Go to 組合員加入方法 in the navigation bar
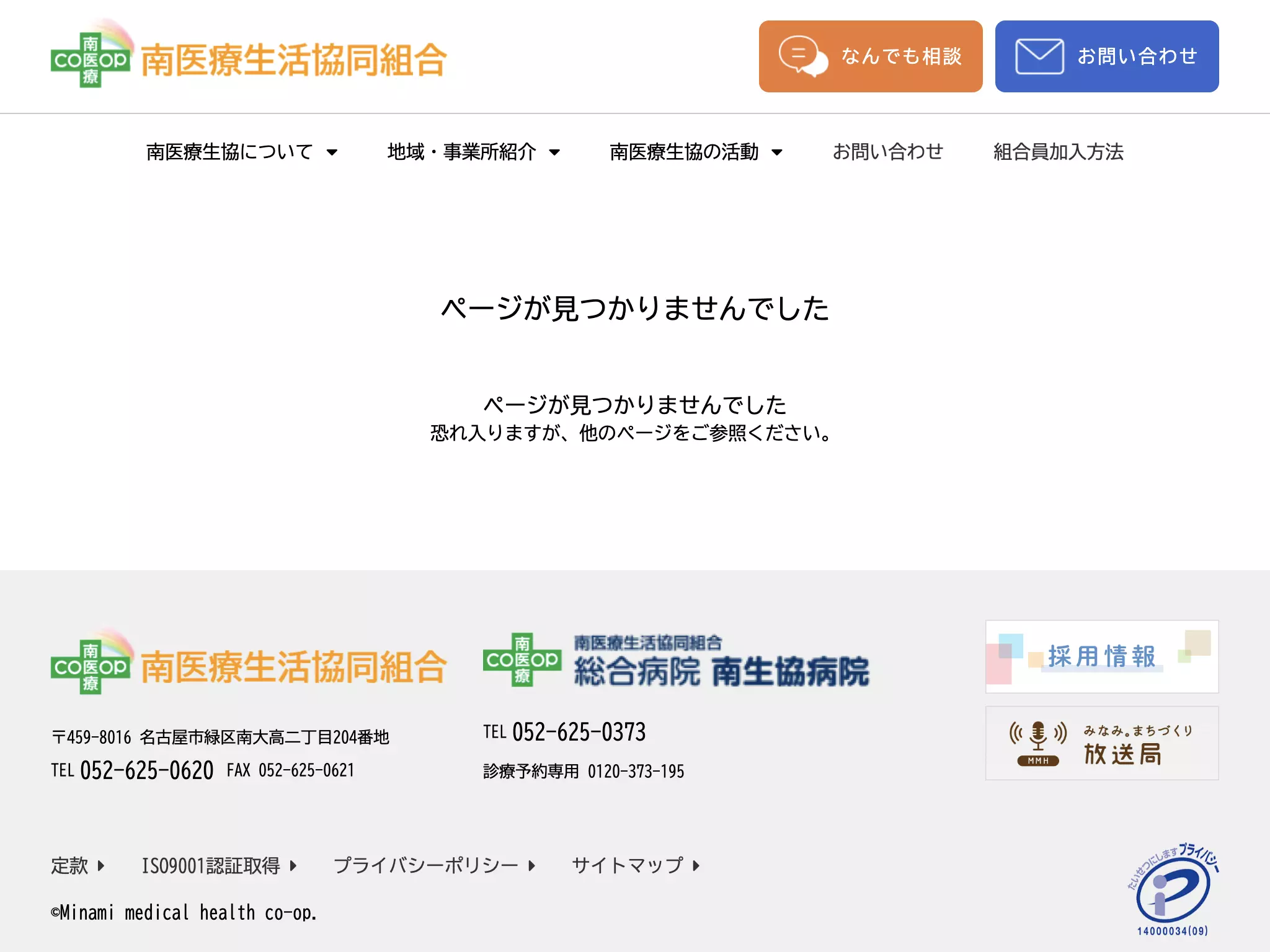Viewport: 1270px width, 952px height. click(1058, 152)
